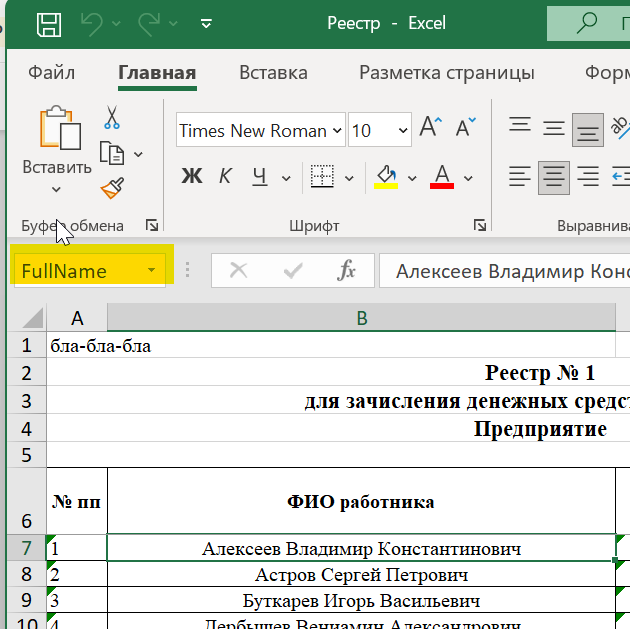The height and width of the screenshot is (629, 630).
Task: Click the Cut scissors icon
Action: pyautogui.click(x=112, y=117)
